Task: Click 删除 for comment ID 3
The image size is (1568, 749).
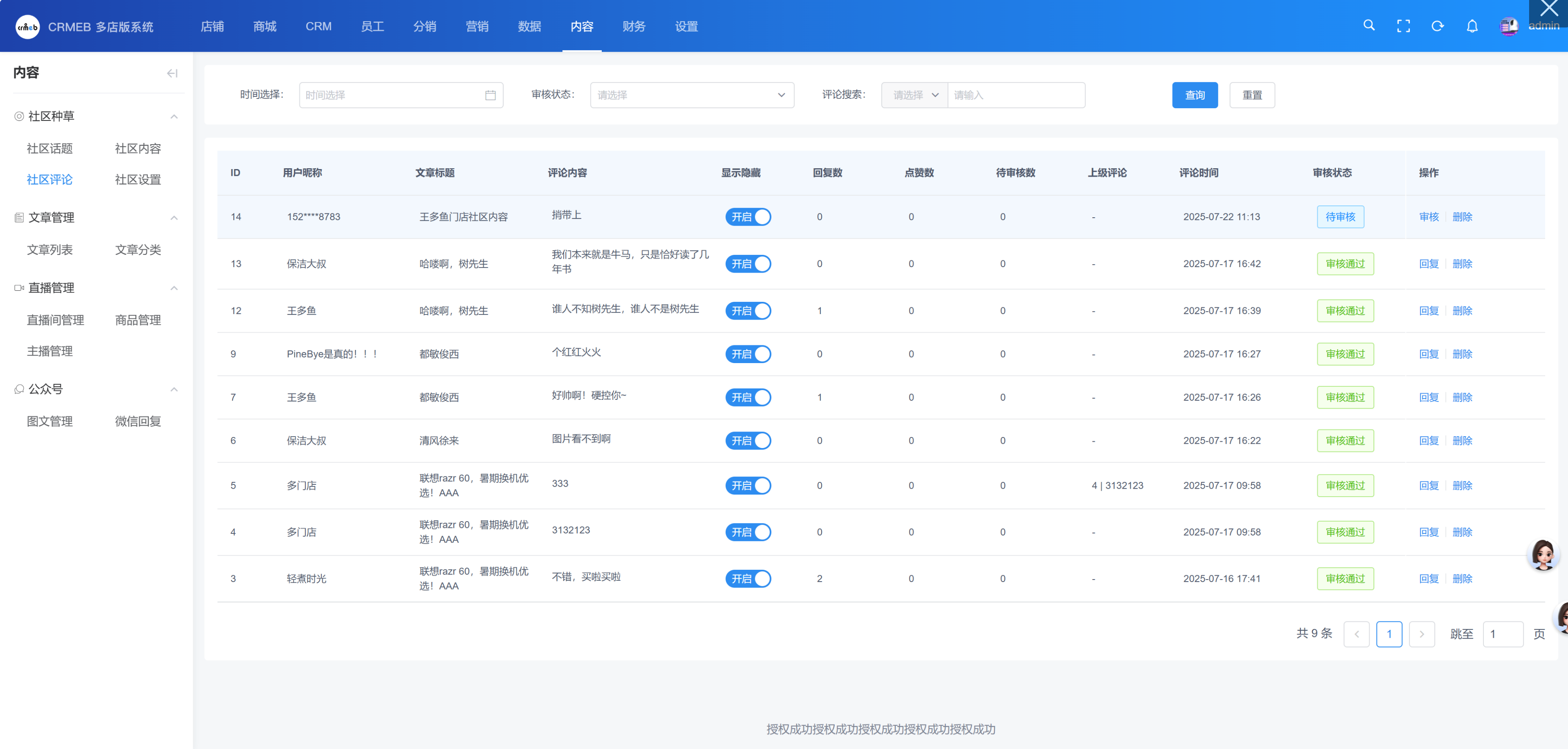Action: 1462,578
